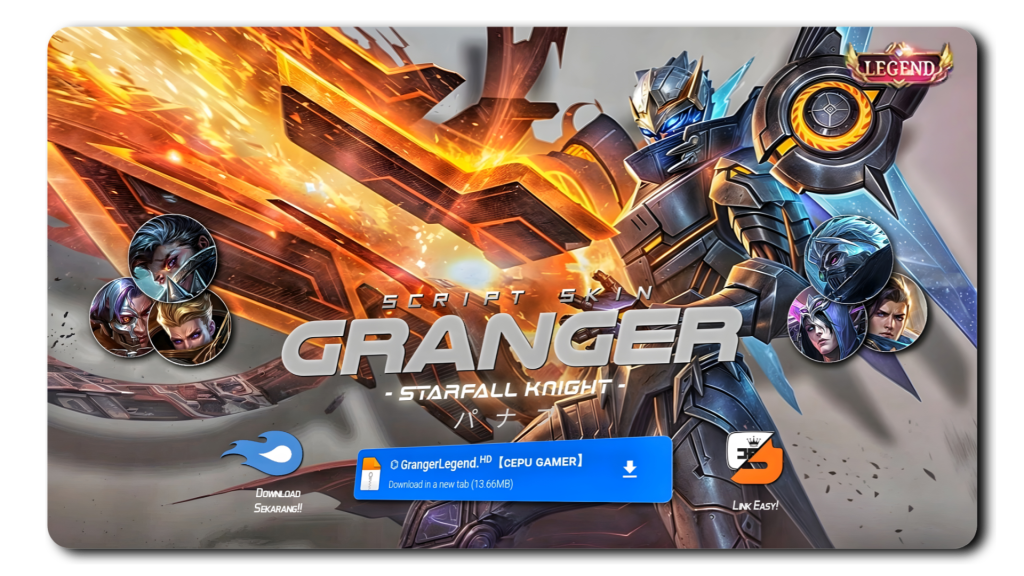Viewport: 1024px width, 576px height.
Task: Select the blue armored masked hero portrait
Action: click(x=848, y=258)
